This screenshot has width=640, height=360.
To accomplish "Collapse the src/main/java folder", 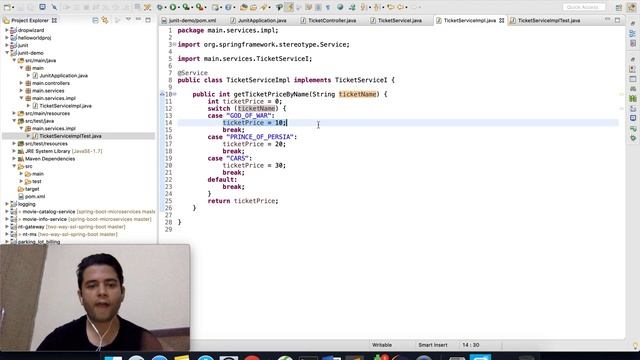I will [x=14, y=60].
